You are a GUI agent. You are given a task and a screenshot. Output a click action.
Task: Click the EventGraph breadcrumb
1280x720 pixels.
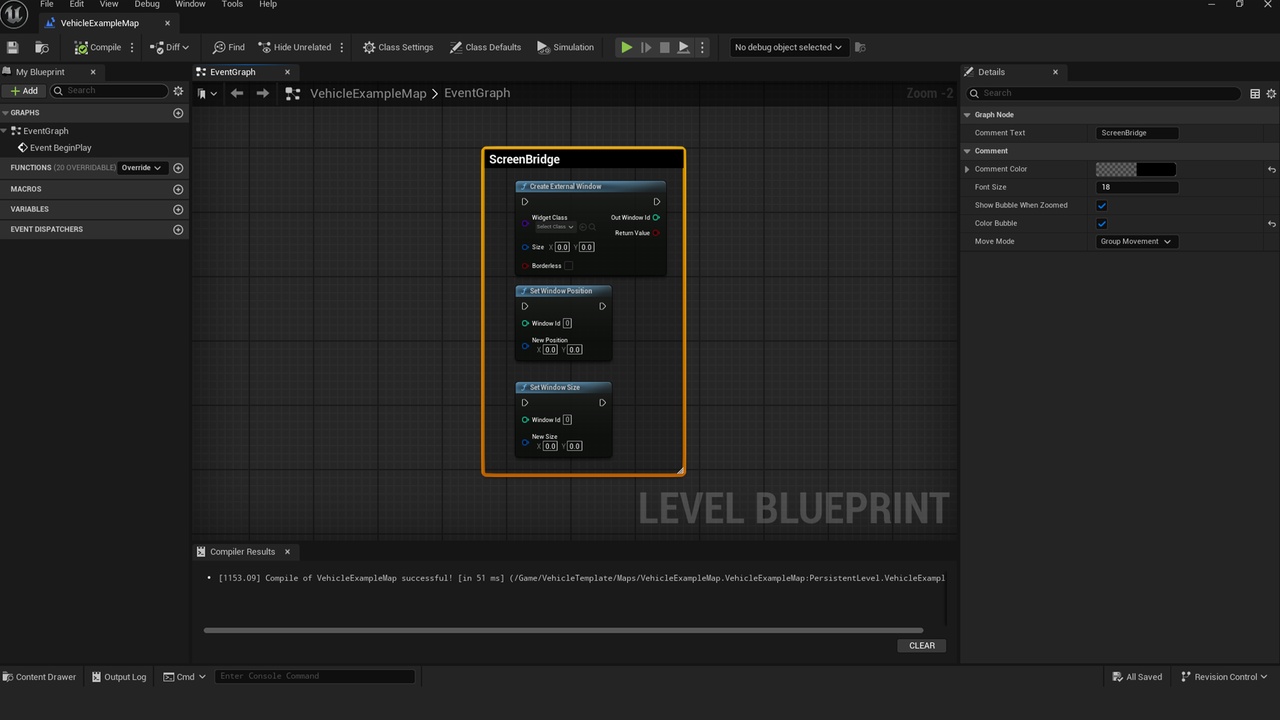pos(477,93)
